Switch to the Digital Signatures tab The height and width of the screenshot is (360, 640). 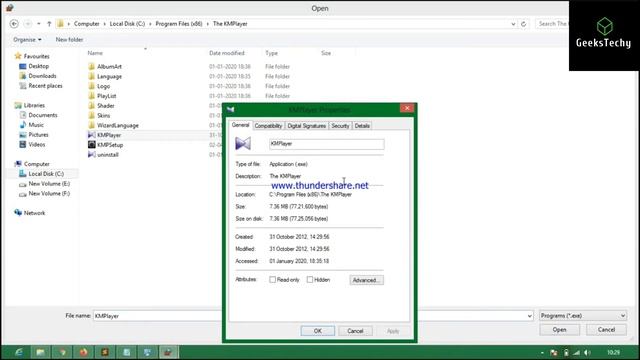click(307, 126)
